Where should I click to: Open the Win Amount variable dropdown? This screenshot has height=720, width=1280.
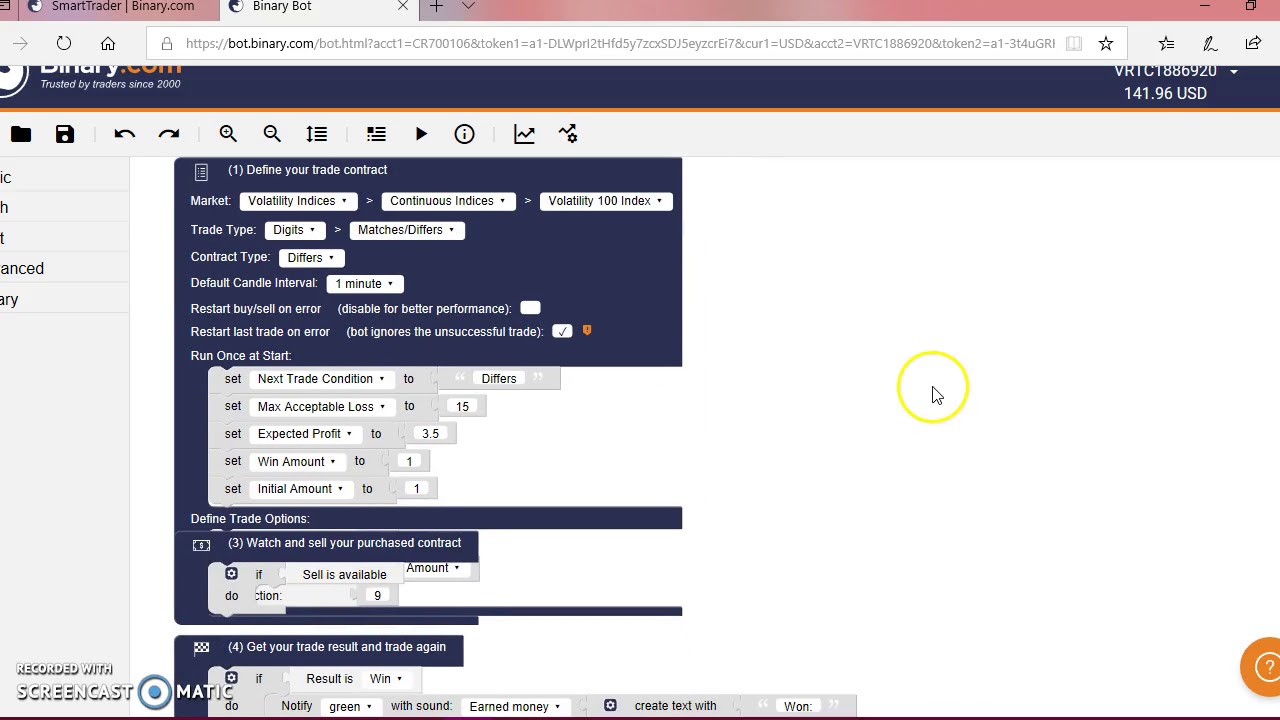(297, 462)
